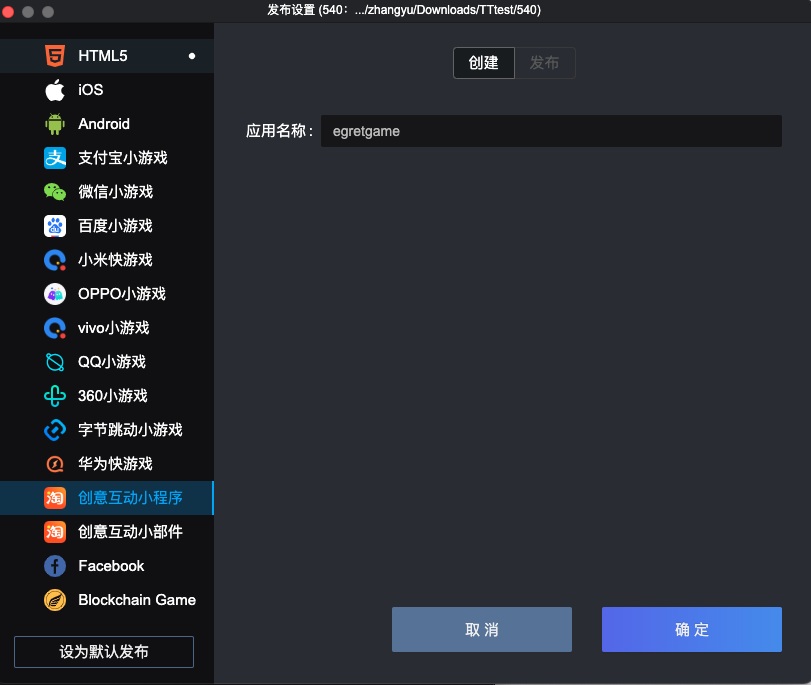Image resolution: width=811 pixels, height=685 pixels.
Task: Select the HTML5 platform icon
Action: (x=55, y=56)
